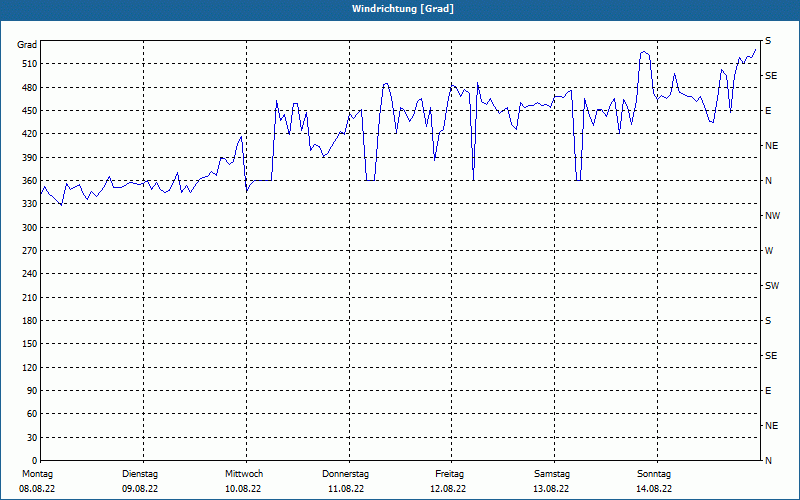
Task: Select the 450 y-axis value
Action: (29, 111)
